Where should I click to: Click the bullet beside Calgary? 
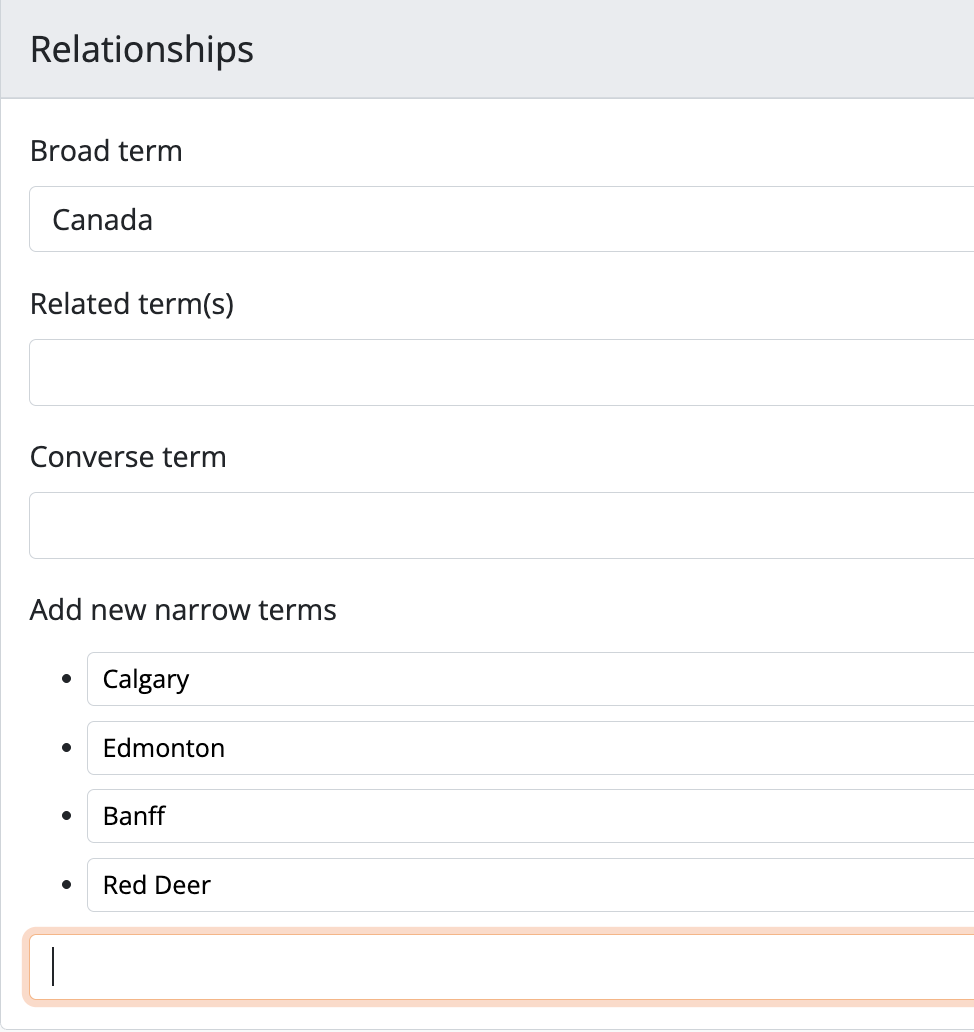(67, 679)
